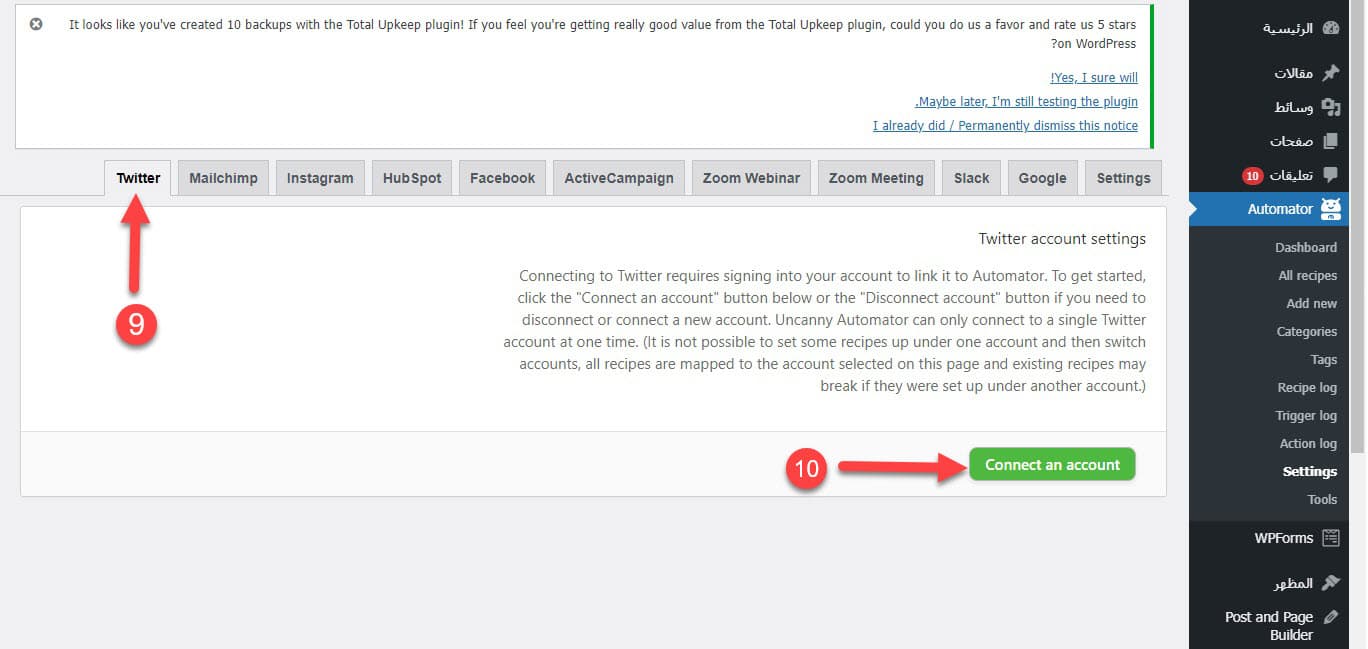Open the Action log page
The height and width of the screenshot is (649, 1368).
click(x=1308, y=443)
